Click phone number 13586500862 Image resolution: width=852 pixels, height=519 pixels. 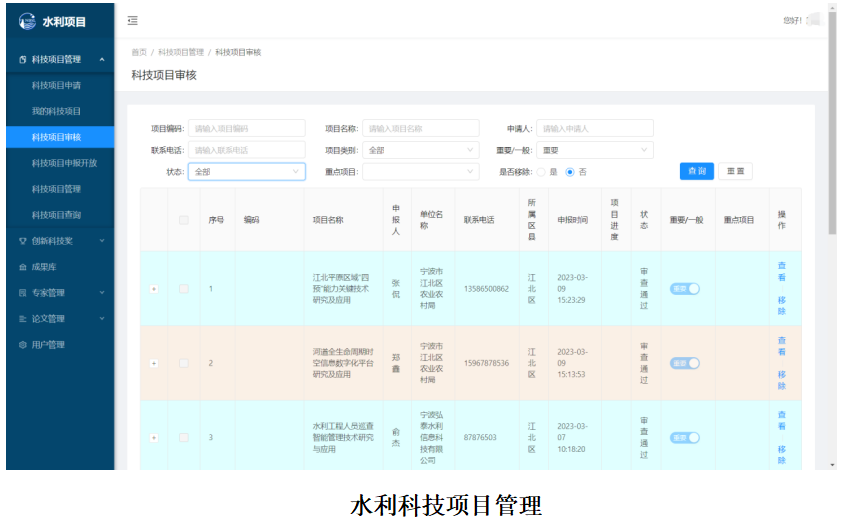[486, 289]
